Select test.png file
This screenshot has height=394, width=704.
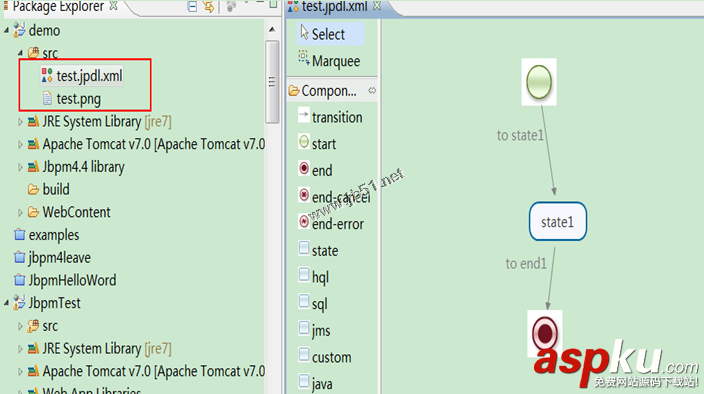tap(79, 99)
